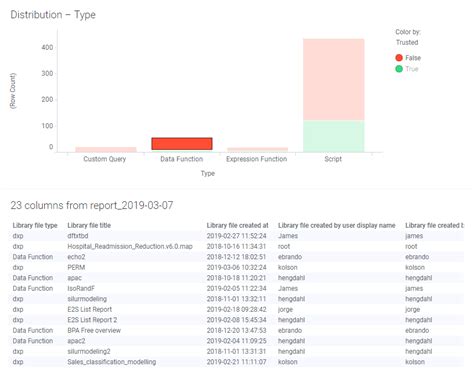Select the apac title cell
The image size is (474, 372).
74,278
